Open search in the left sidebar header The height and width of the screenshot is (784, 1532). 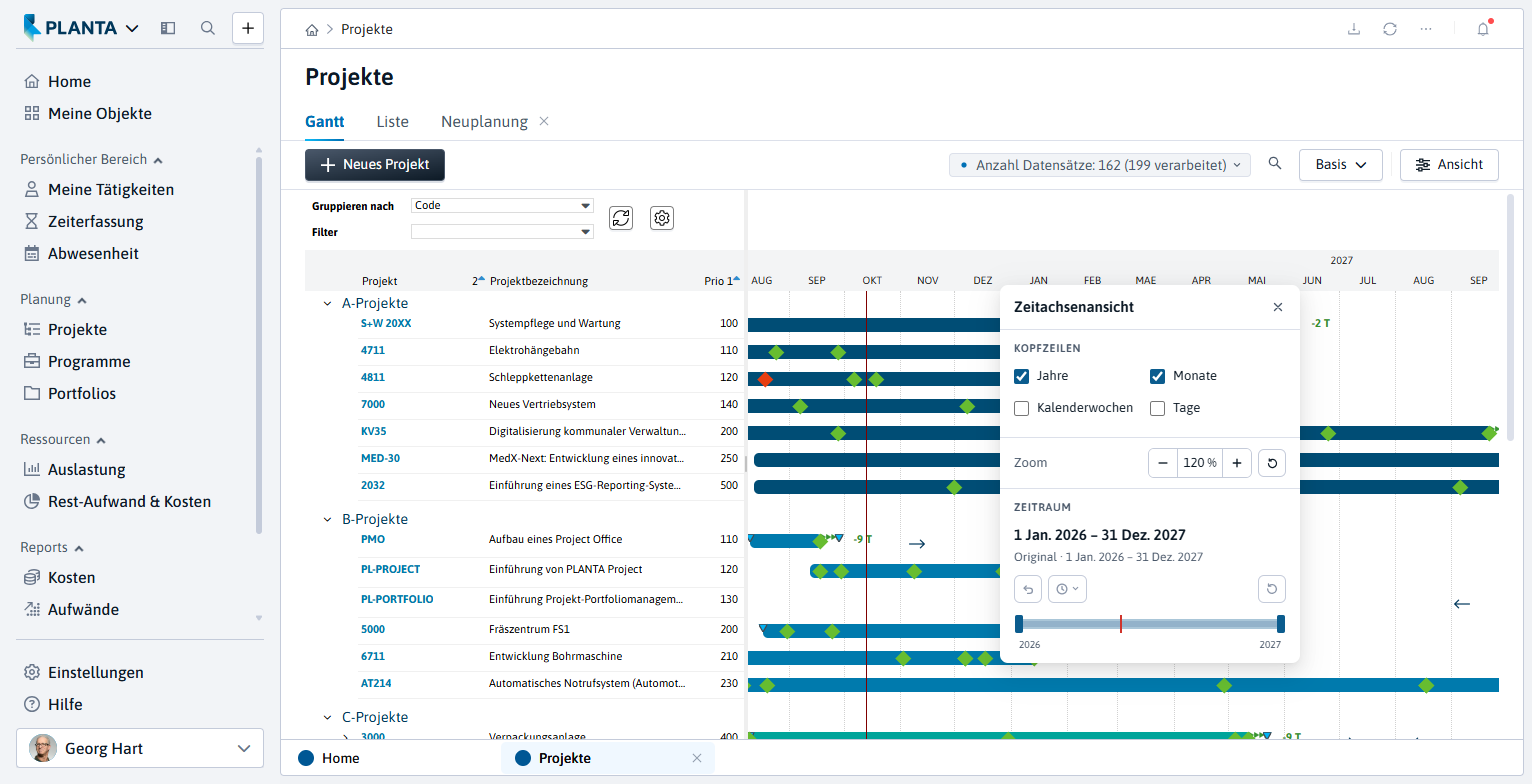tap(208, 28)
